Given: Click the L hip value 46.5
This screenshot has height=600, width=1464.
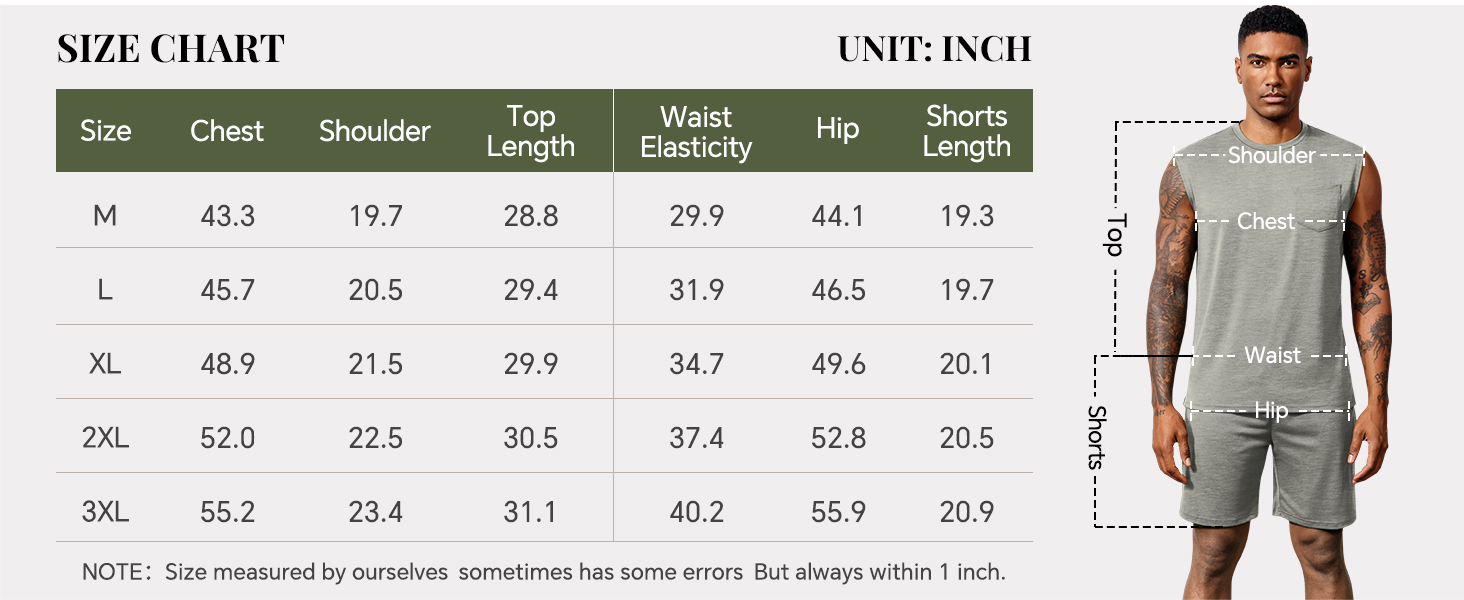Looking at the screenshot, I should 838,290.
